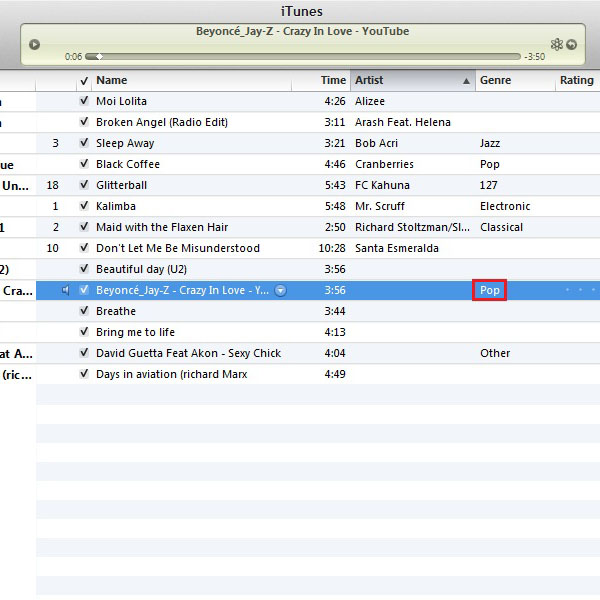Uncheck the Breathe checkbox
The height and width of the screenshot is (600, 600).
[x=84, y=311]
